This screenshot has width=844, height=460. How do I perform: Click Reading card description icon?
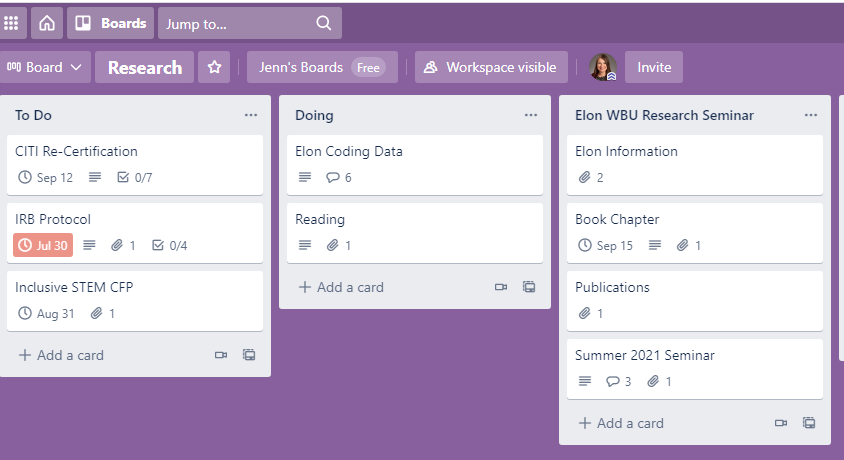point(305,245)
